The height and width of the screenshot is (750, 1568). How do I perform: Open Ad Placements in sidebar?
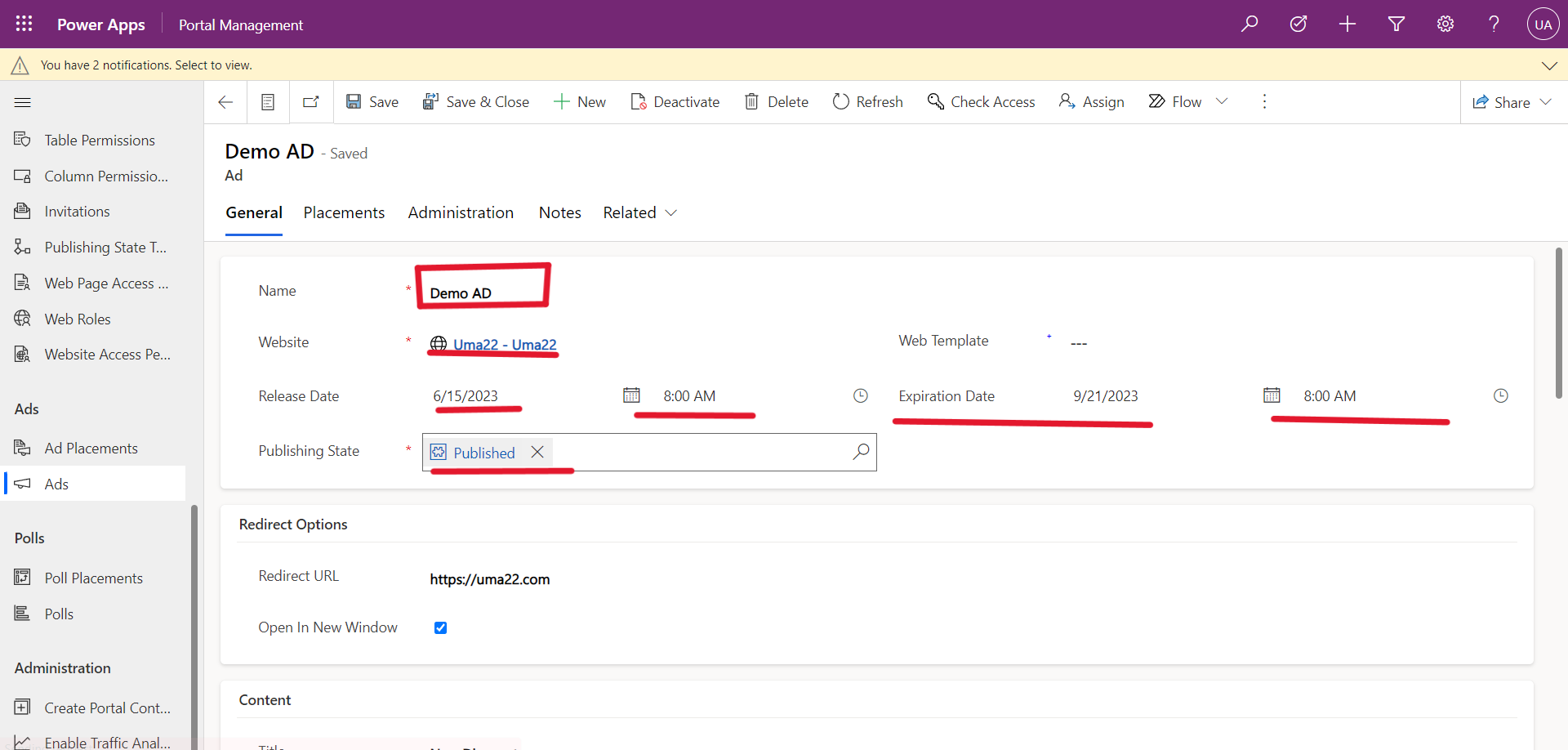click(95, 449)
